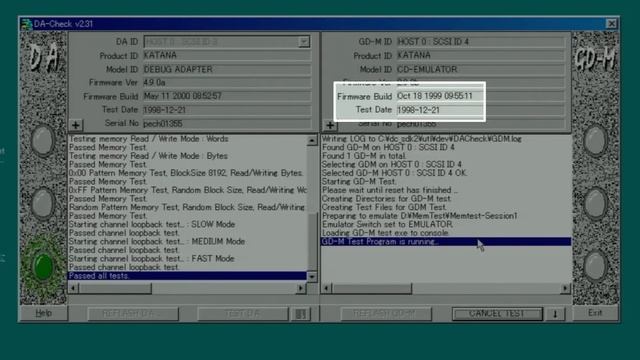Select the 'GD-M Test Program is running' log line
This screenshot has width=640, height=360.
[x=446, y=242]
